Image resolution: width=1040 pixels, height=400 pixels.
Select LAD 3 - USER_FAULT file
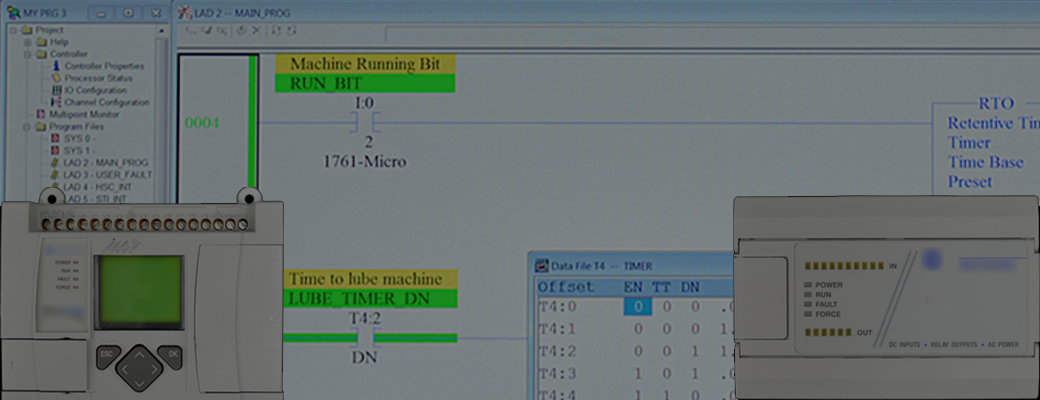[106, 174]
